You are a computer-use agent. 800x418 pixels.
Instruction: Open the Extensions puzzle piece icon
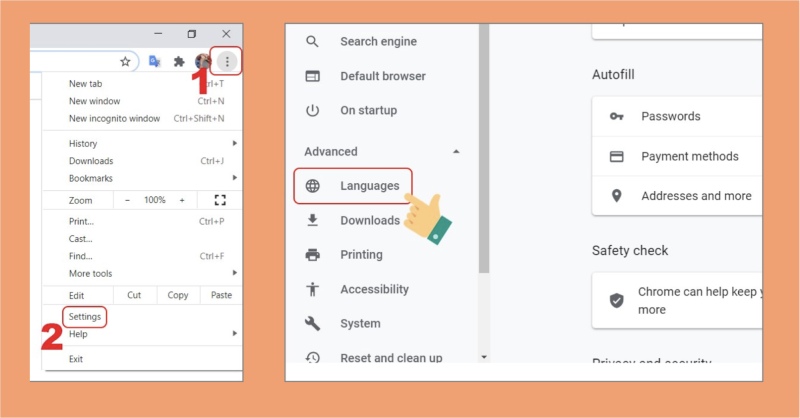(x=179, y=62)
